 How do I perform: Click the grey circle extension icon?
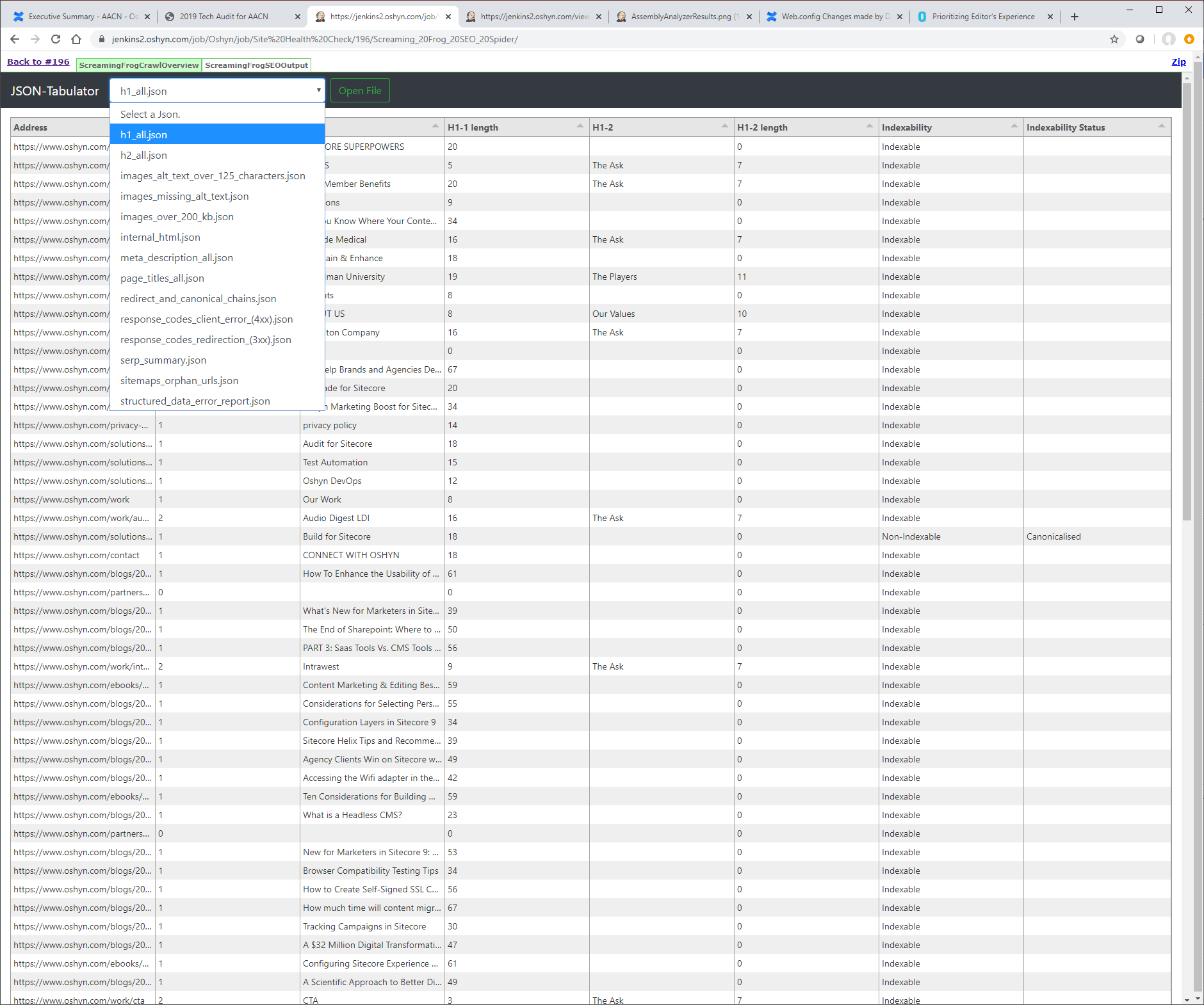pos(1140,39)
